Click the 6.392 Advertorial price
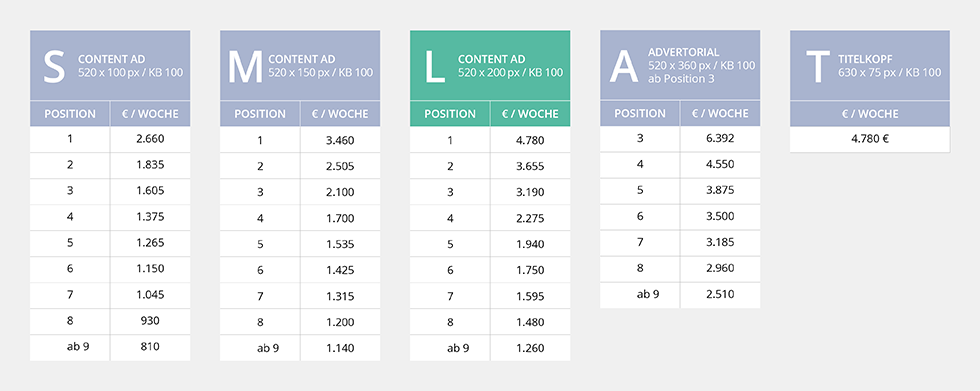This screenshot has width=980, height=391. (720, 139)
